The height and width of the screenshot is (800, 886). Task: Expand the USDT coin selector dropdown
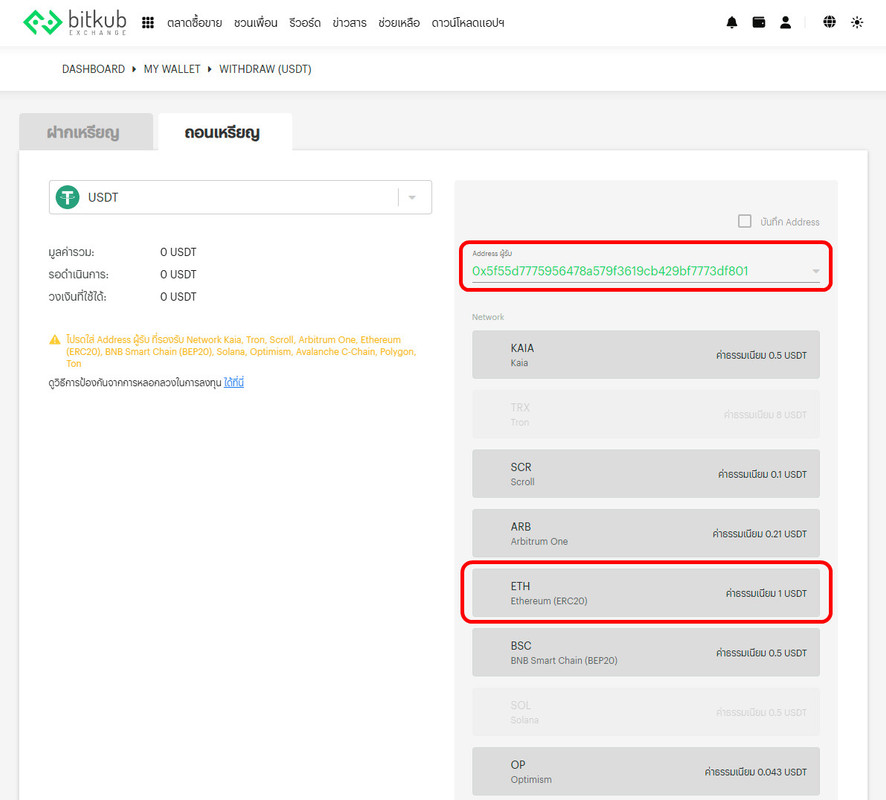tap(412, 197)
